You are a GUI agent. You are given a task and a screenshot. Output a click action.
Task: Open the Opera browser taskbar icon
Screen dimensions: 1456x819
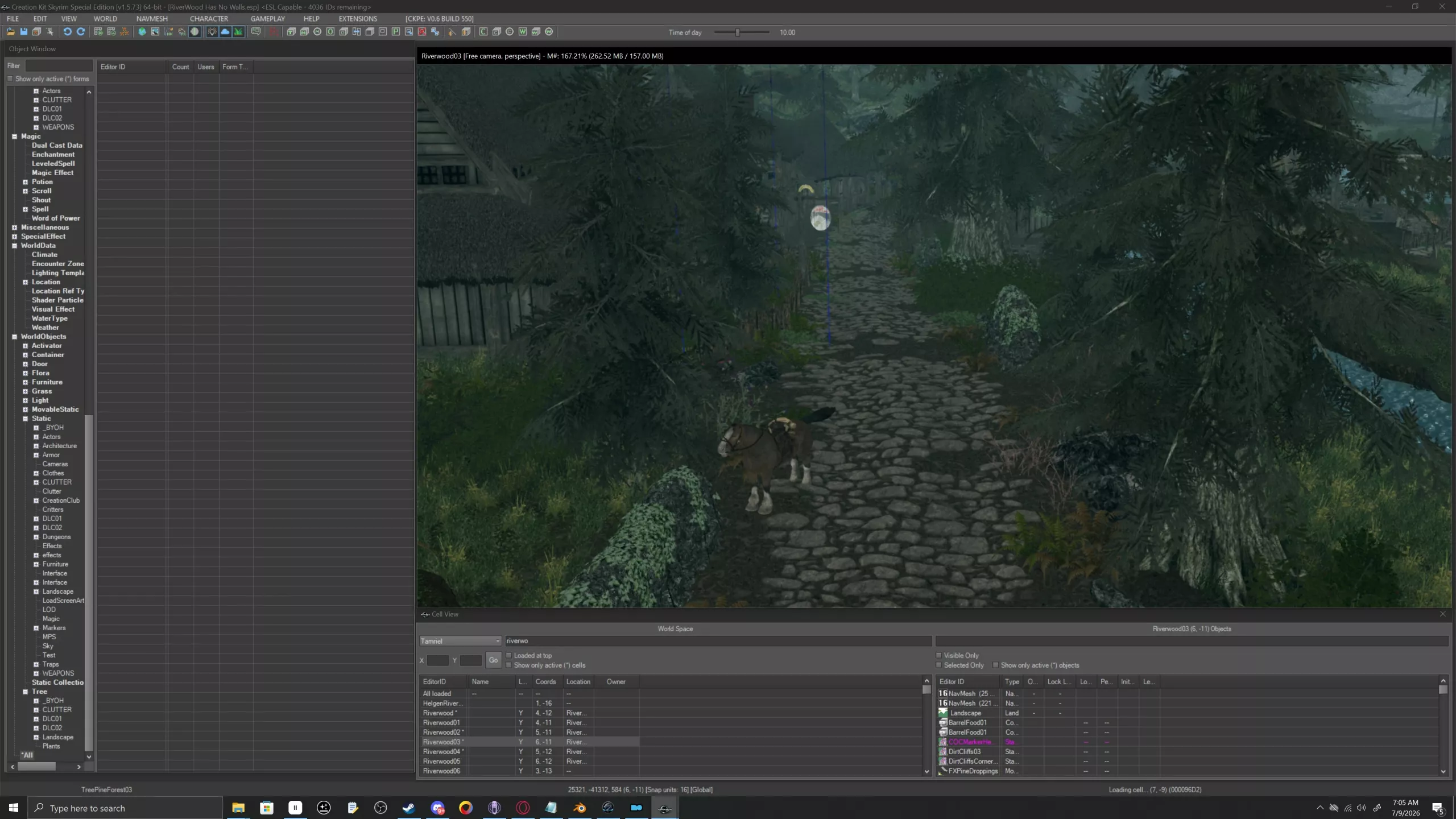523,808
